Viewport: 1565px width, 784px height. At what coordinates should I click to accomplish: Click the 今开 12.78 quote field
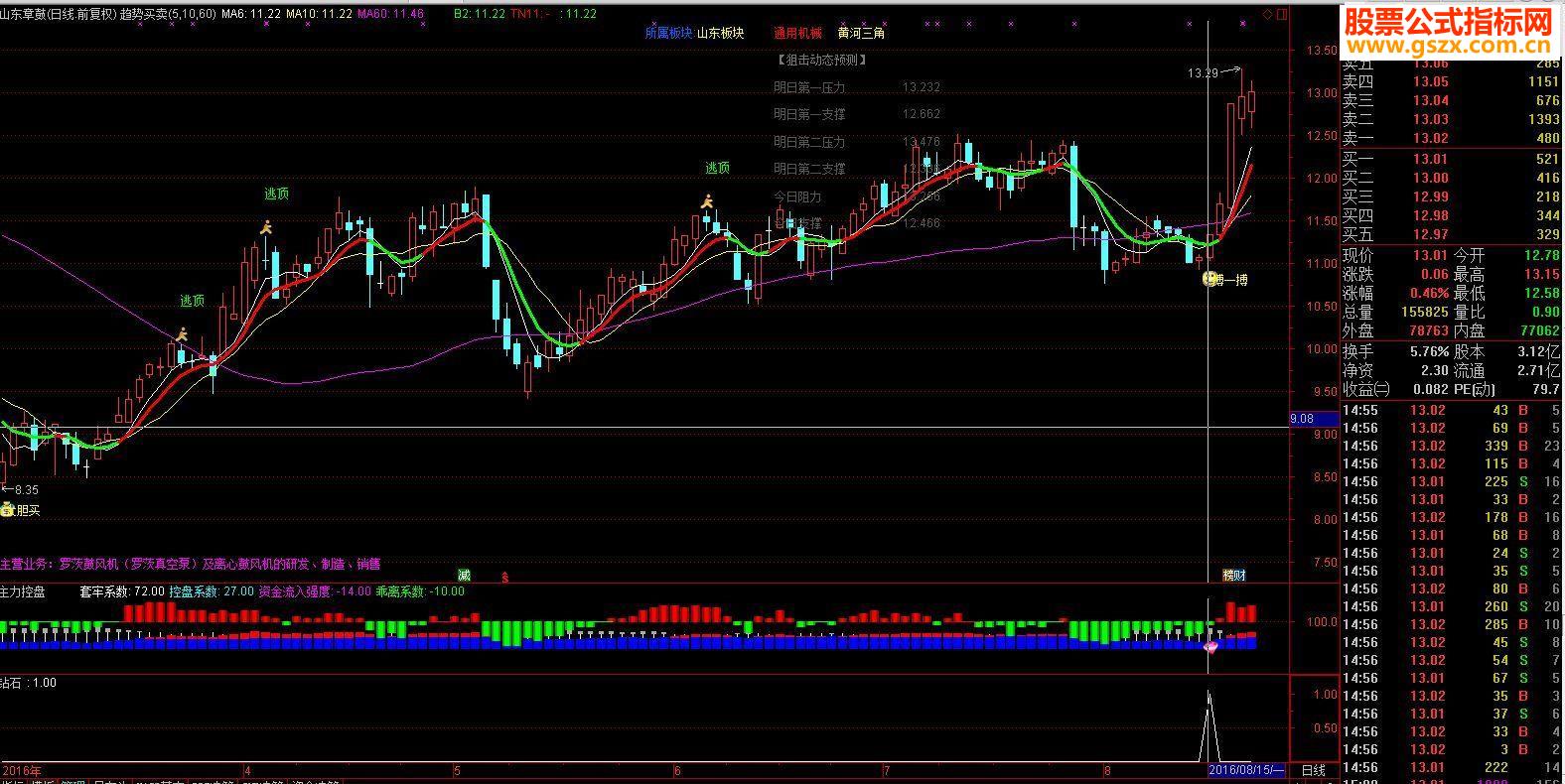[x=1507, y=256]
